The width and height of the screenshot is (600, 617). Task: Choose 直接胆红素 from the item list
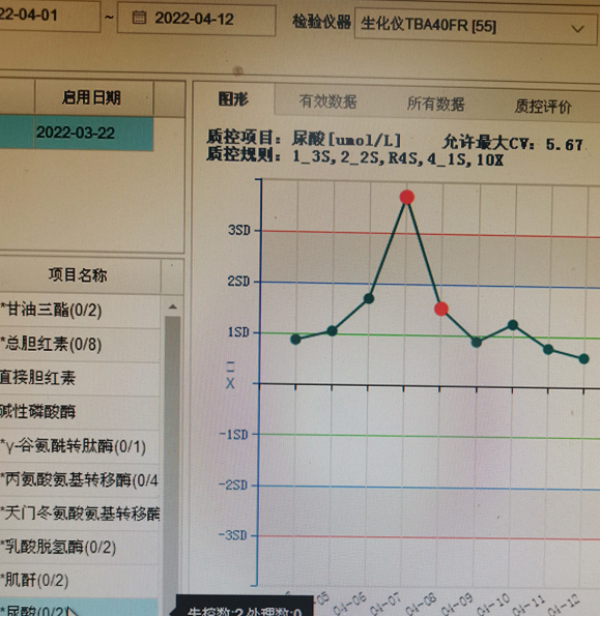point(38,378)
